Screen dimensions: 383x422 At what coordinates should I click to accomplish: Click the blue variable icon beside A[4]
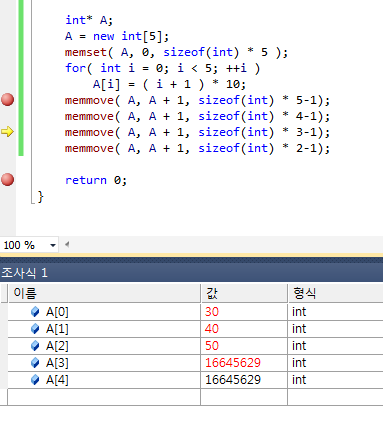(x=35, y=380)
